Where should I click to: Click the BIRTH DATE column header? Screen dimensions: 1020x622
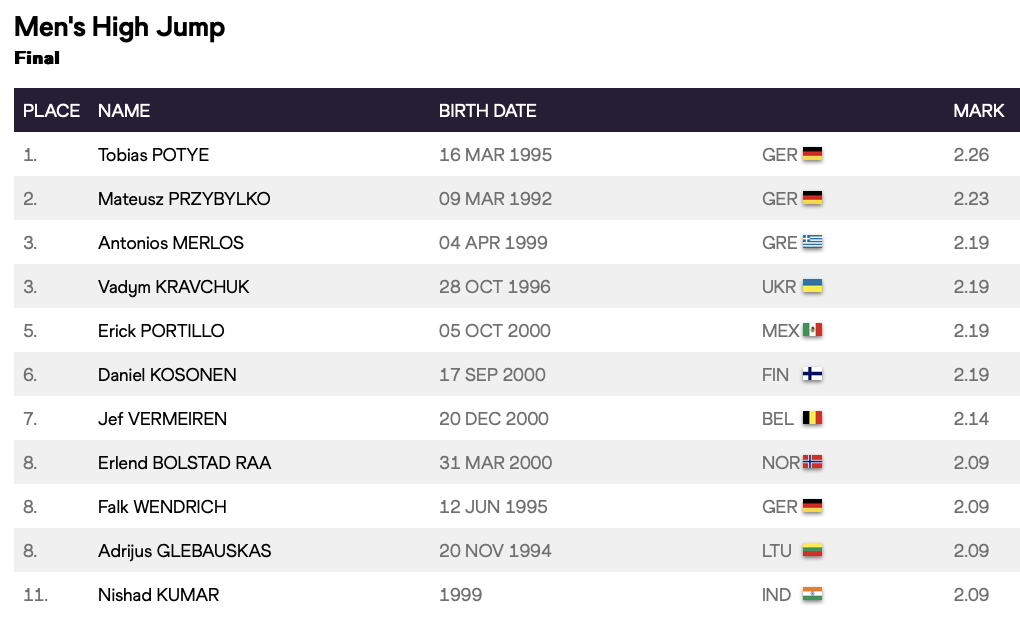point(487,111)
